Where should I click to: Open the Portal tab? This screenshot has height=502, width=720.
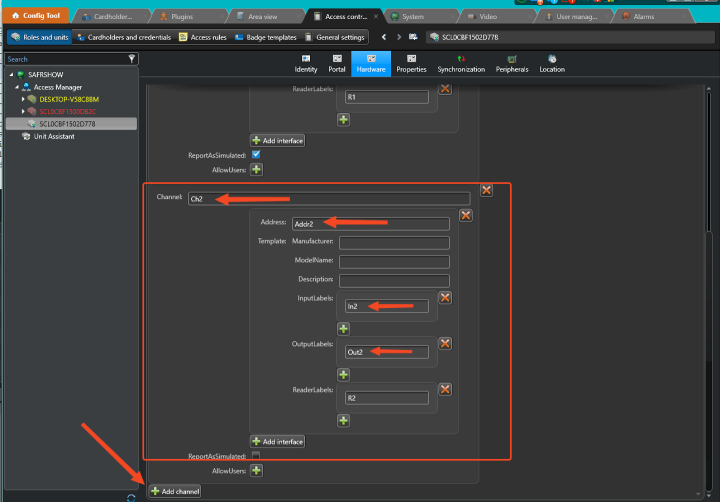(337, 64)
